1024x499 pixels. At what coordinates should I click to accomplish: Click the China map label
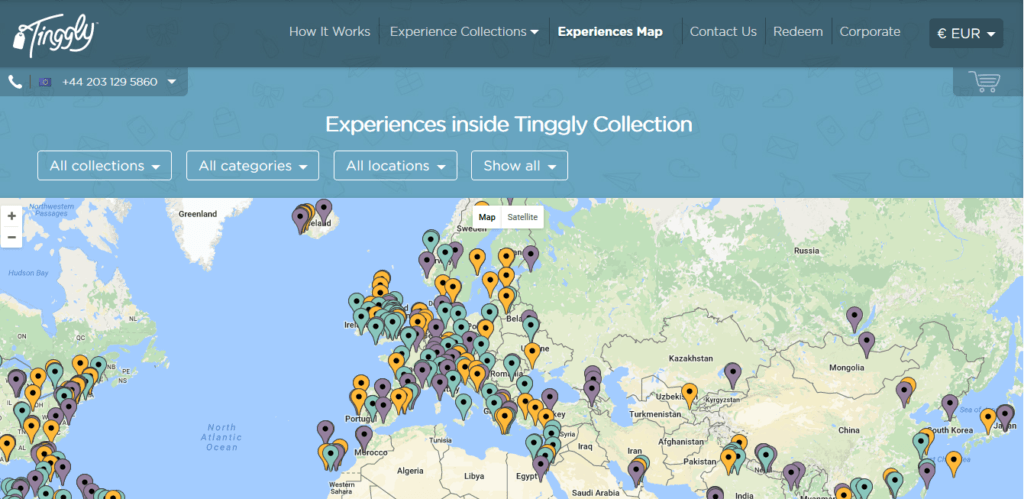click(x=849, y=430)
